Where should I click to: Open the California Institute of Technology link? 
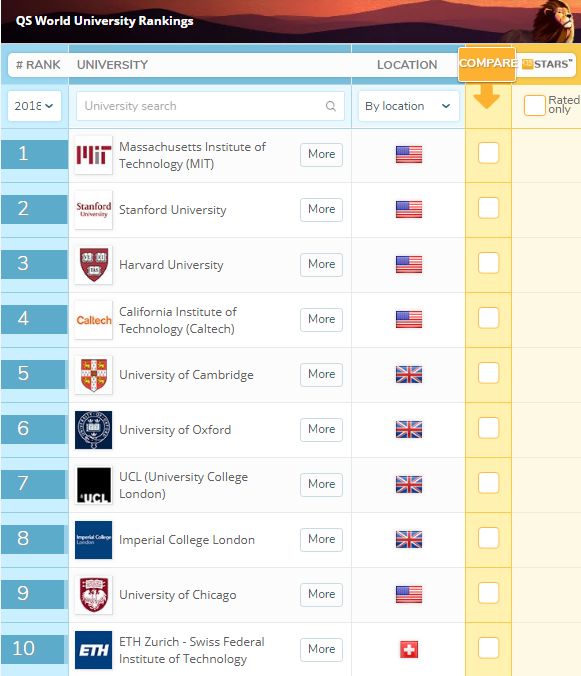(178, 320)
